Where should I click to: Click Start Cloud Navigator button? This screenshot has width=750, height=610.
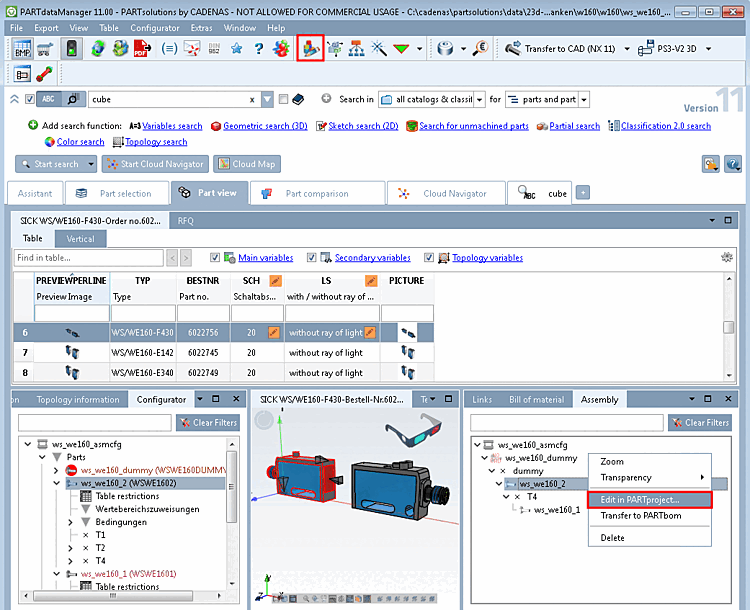(x=155, y=164)
